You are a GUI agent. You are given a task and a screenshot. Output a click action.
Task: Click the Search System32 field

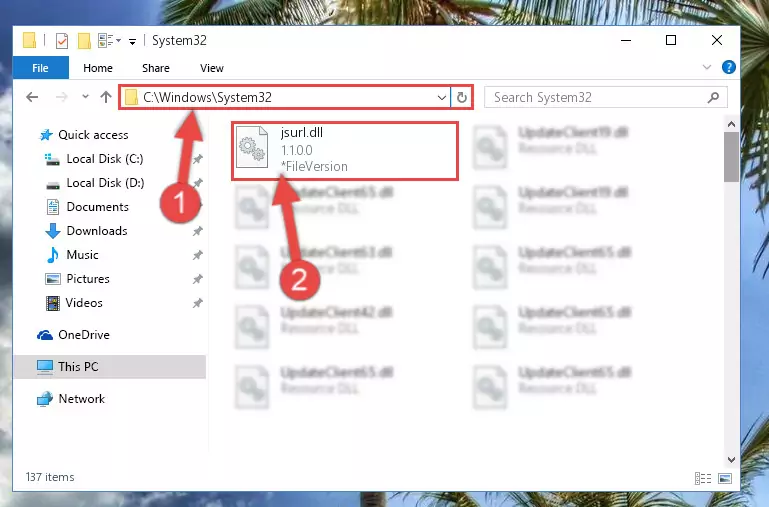606,98
